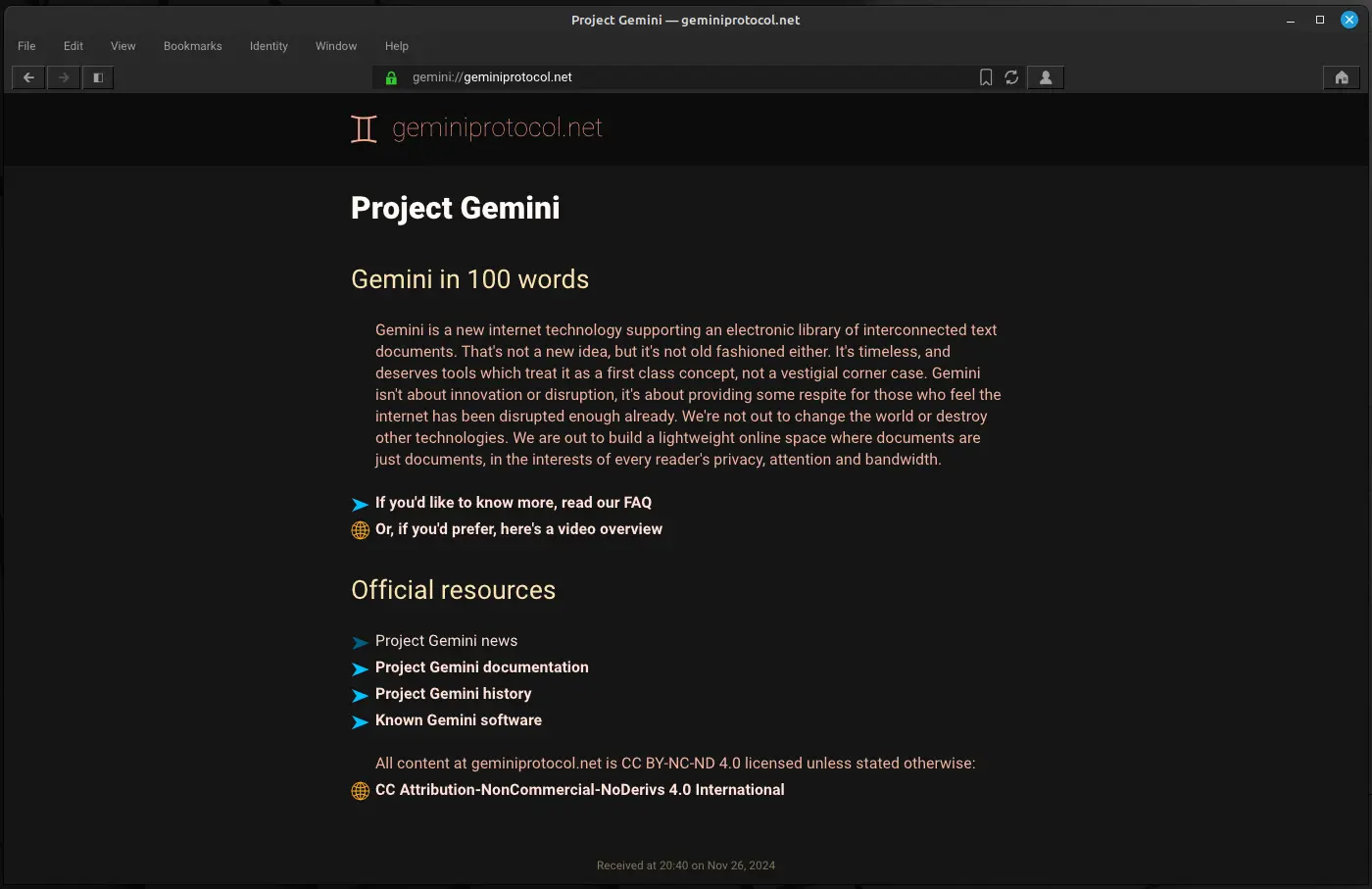The image size is (1372, 889).
Task: Open the Window menu
Action: (x=336, y=45)
